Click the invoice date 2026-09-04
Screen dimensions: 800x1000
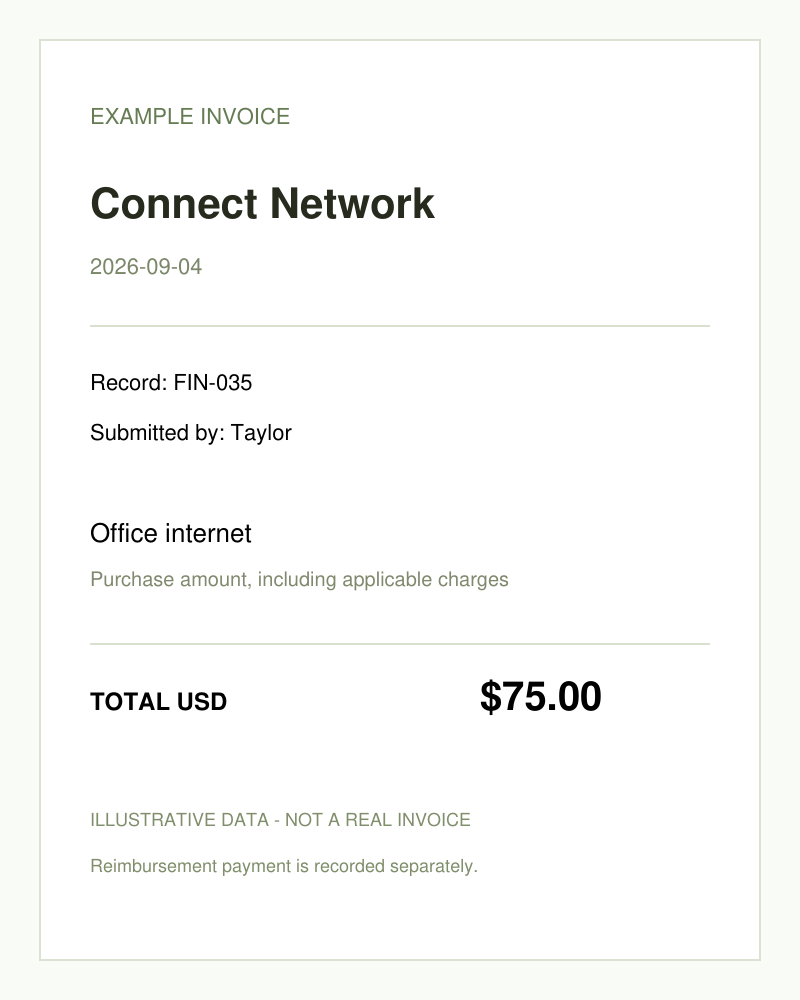pyautogui.click(x=146, y=267)
